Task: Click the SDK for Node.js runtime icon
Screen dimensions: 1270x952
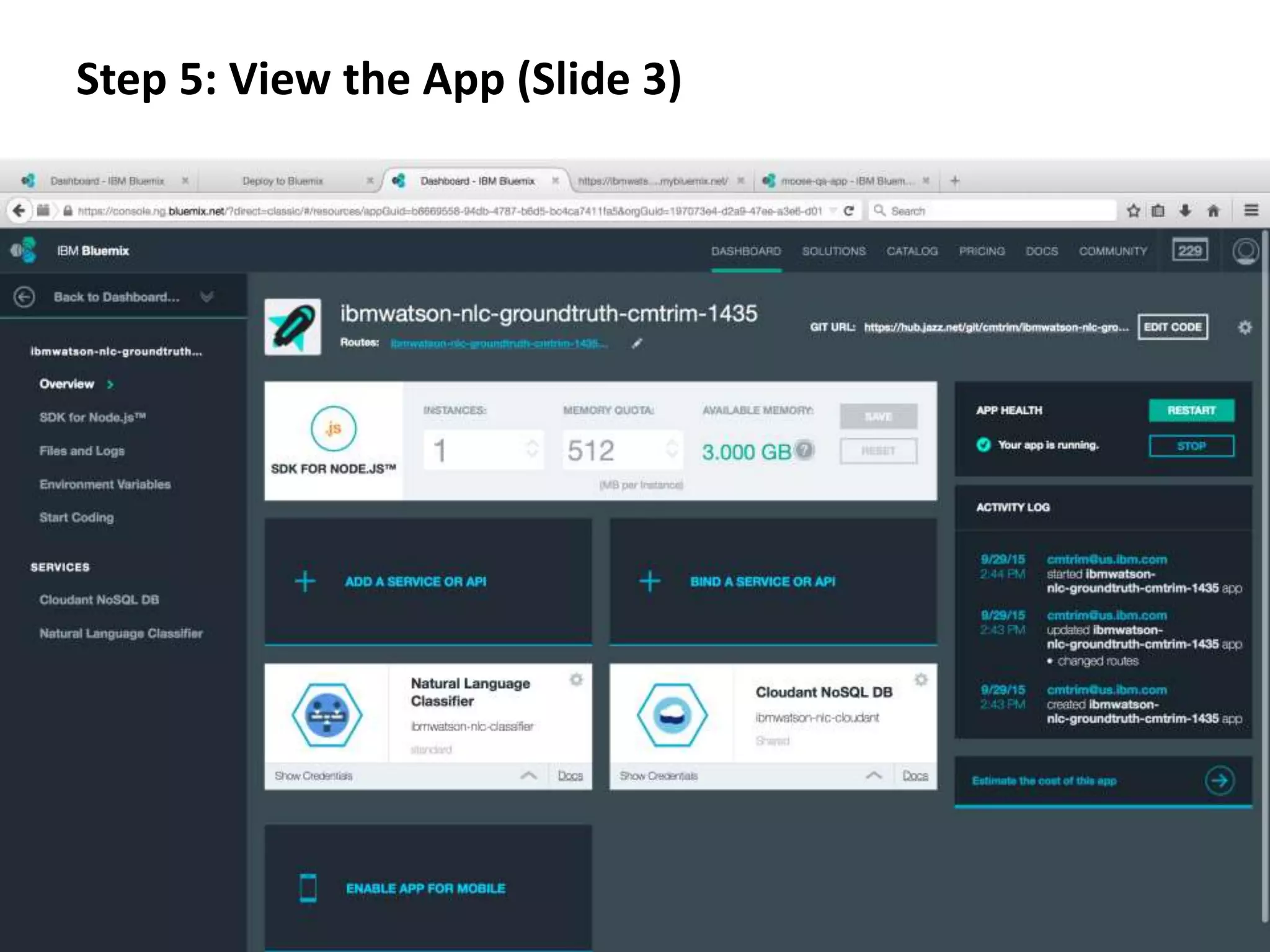Action: pos(334,428)
